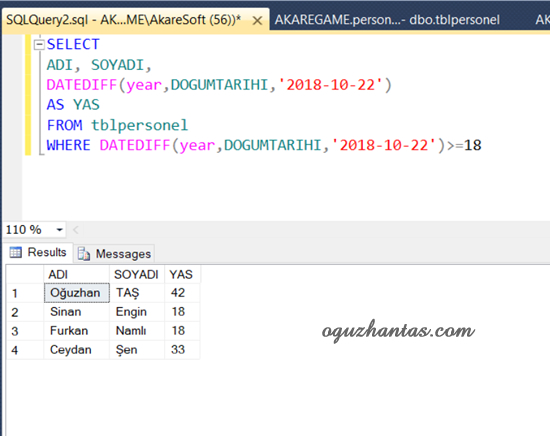Click the tblpersonel table name in query
This screenshot has width=550, height=436.
click(140, 125)
